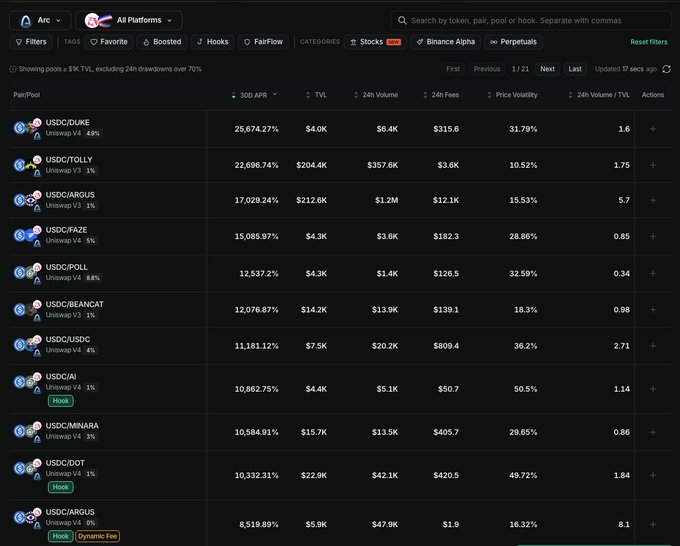
Task: Click the search by token input field
Action: tap(531, 20)
